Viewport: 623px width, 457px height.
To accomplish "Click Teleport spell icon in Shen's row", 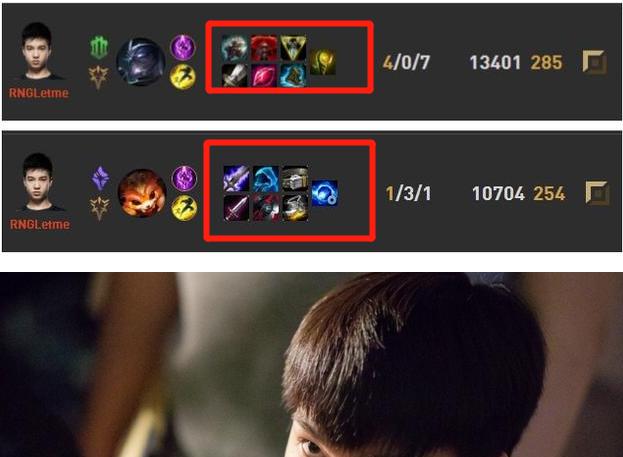I will pyautogui.click(x=183, y=47).
